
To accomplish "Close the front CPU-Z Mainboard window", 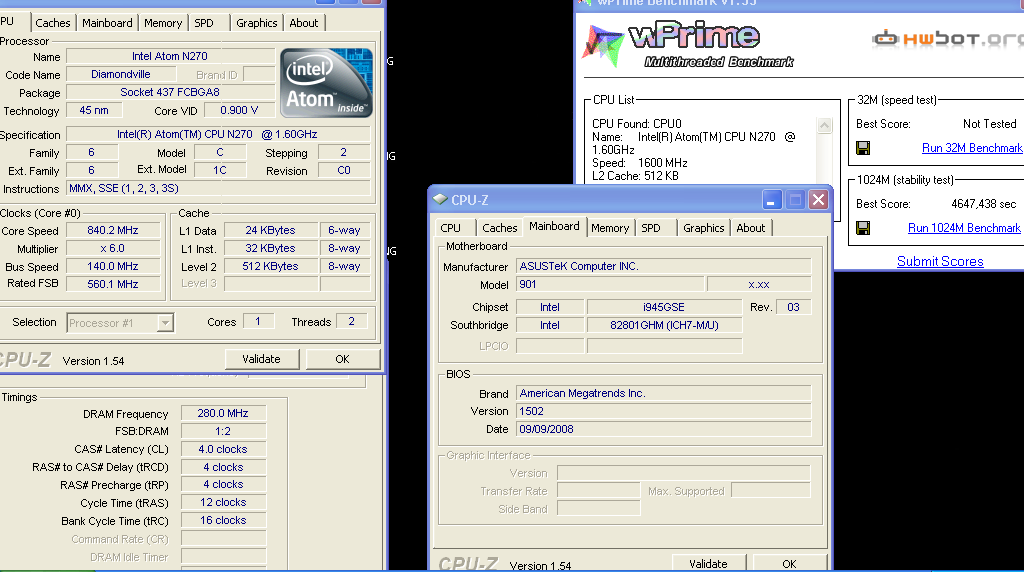I will pos(818,200).
